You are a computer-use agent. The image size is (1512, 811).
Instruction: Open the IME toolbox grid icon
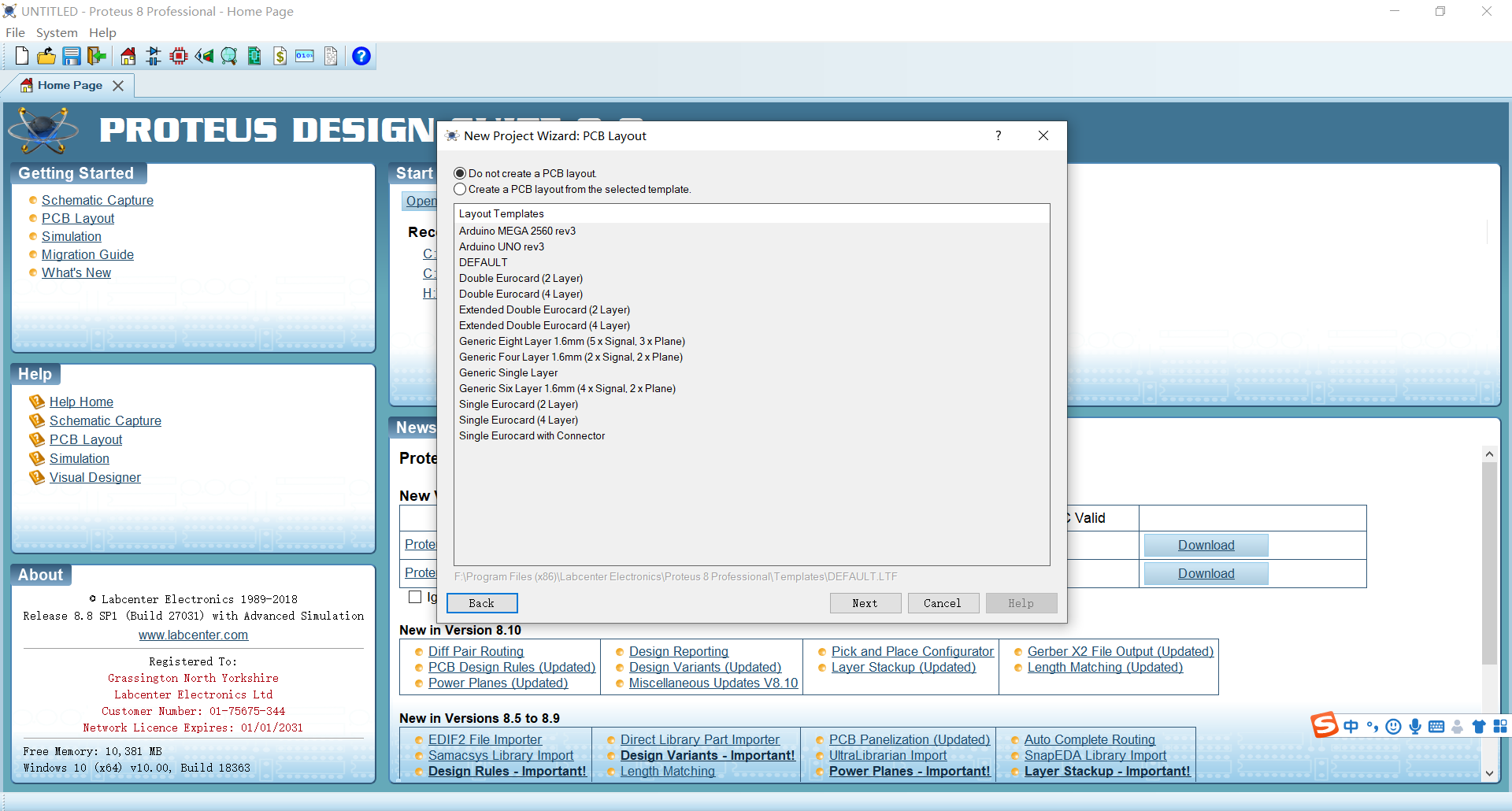point(1500,727)
